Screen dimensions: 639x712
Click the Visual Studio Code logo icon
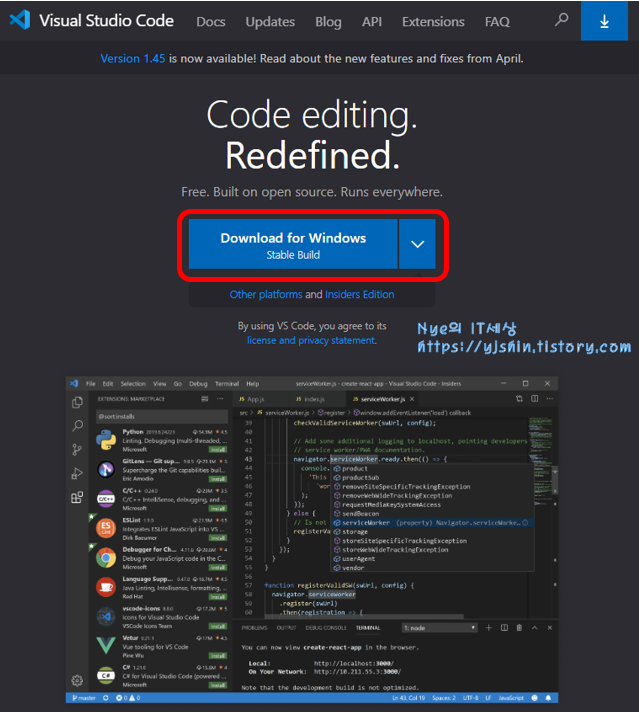(x=20, y=20)
